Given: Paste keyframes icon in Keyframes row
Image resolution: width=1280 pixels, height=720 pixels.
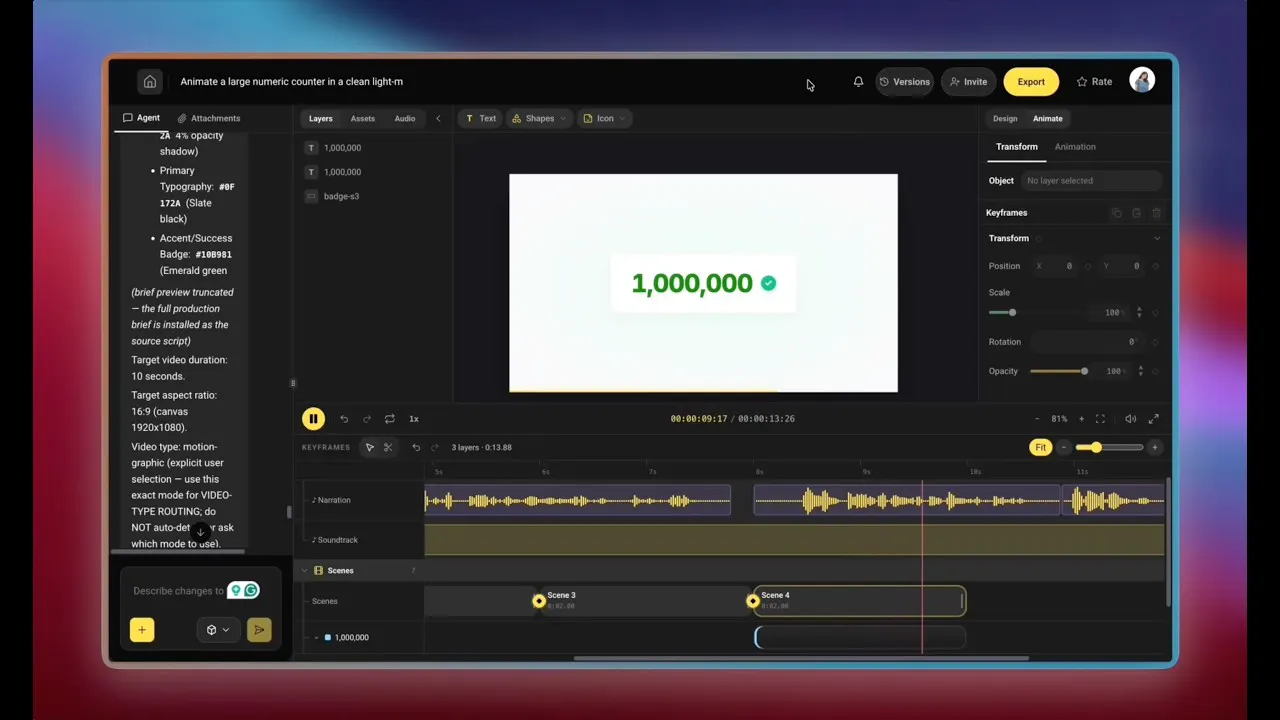Looking at the screenshot, I should point(1137,213).
